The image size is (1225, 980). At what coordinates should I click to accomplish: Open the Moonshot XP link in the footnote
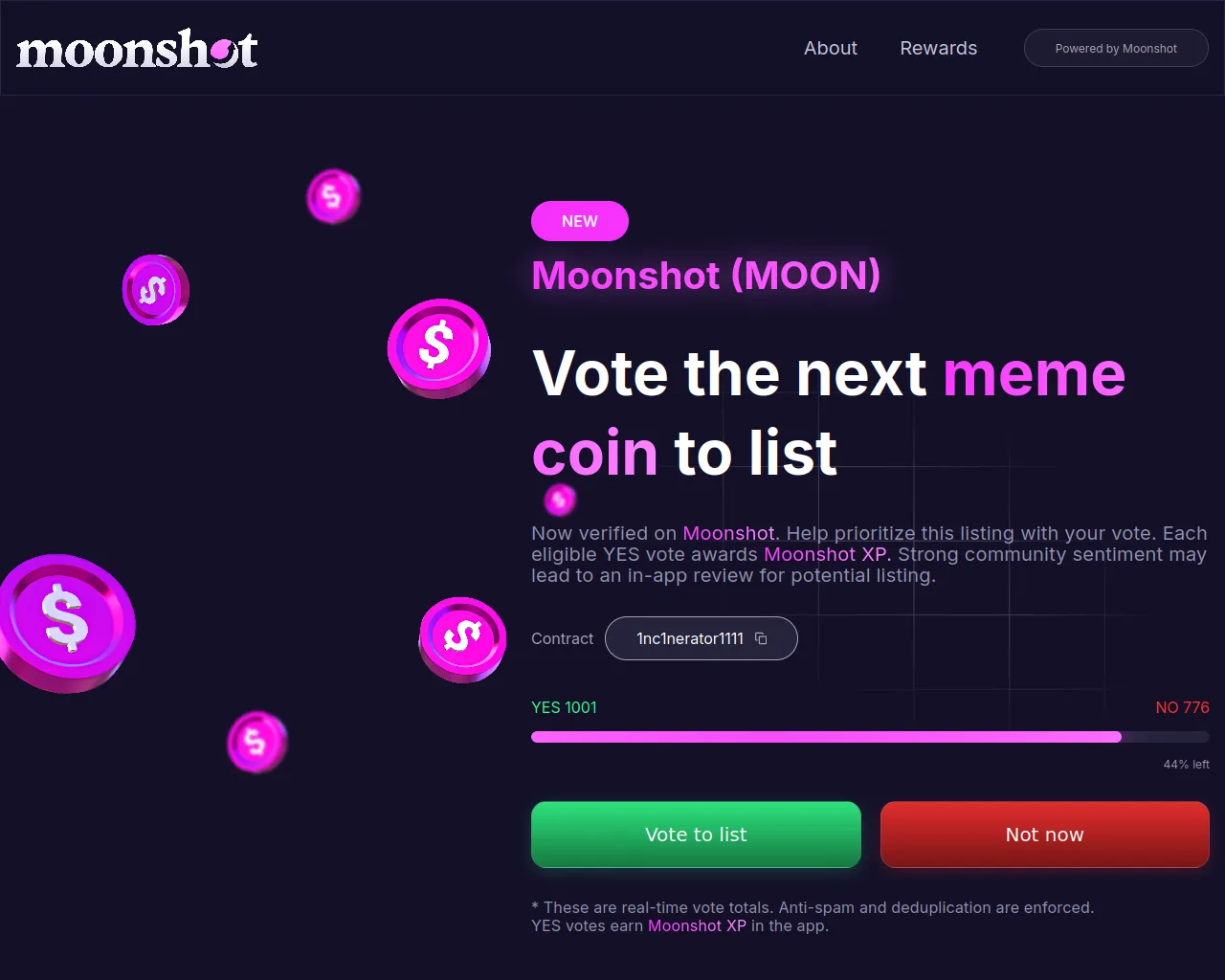(x=697, y=925)
